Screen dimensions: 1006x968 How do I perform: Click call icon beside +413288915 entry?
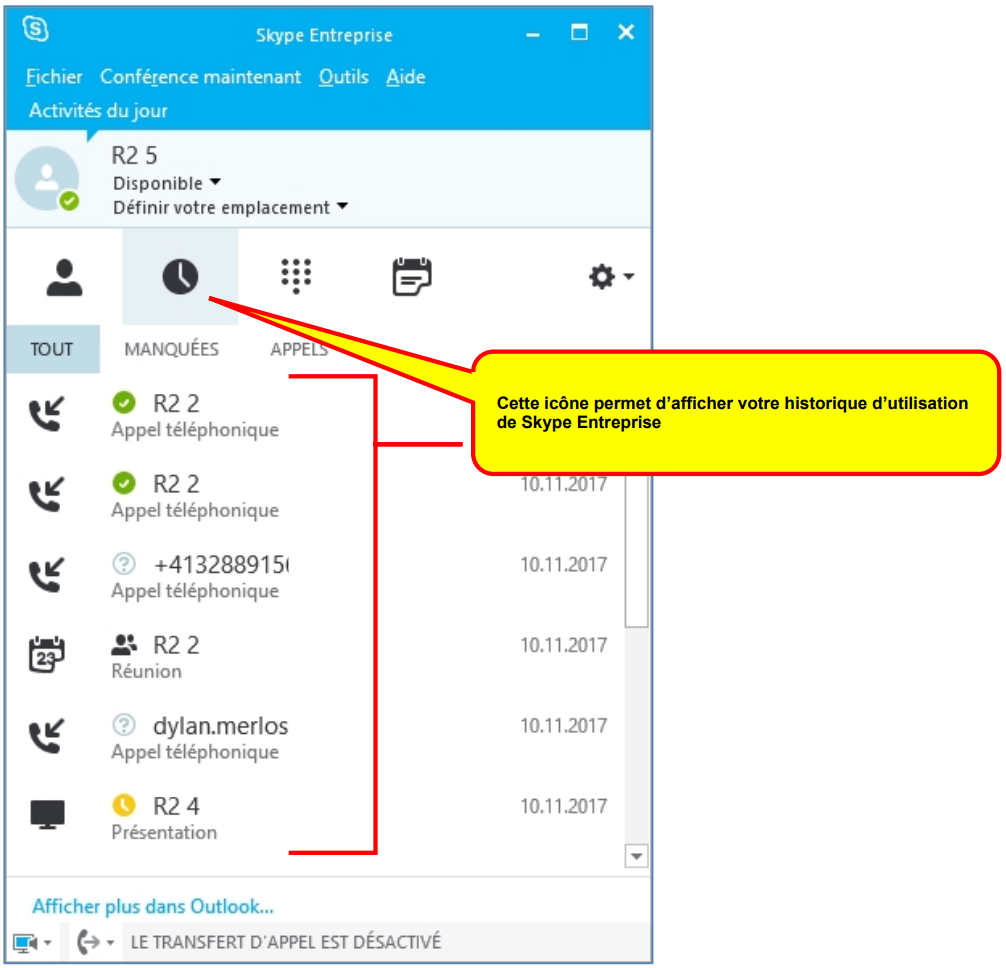pos(47,575)
